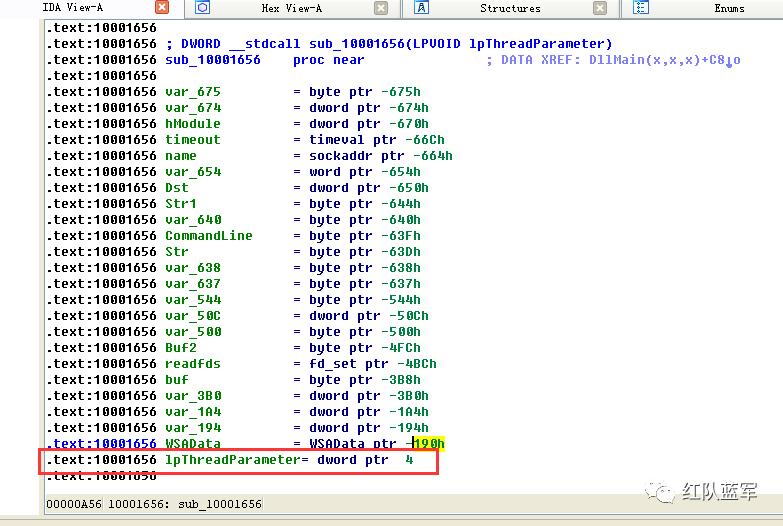The image size is (783, 526).
Task: Select the var_640 variable
Action: pyautogui.click(x=193, y=220)
